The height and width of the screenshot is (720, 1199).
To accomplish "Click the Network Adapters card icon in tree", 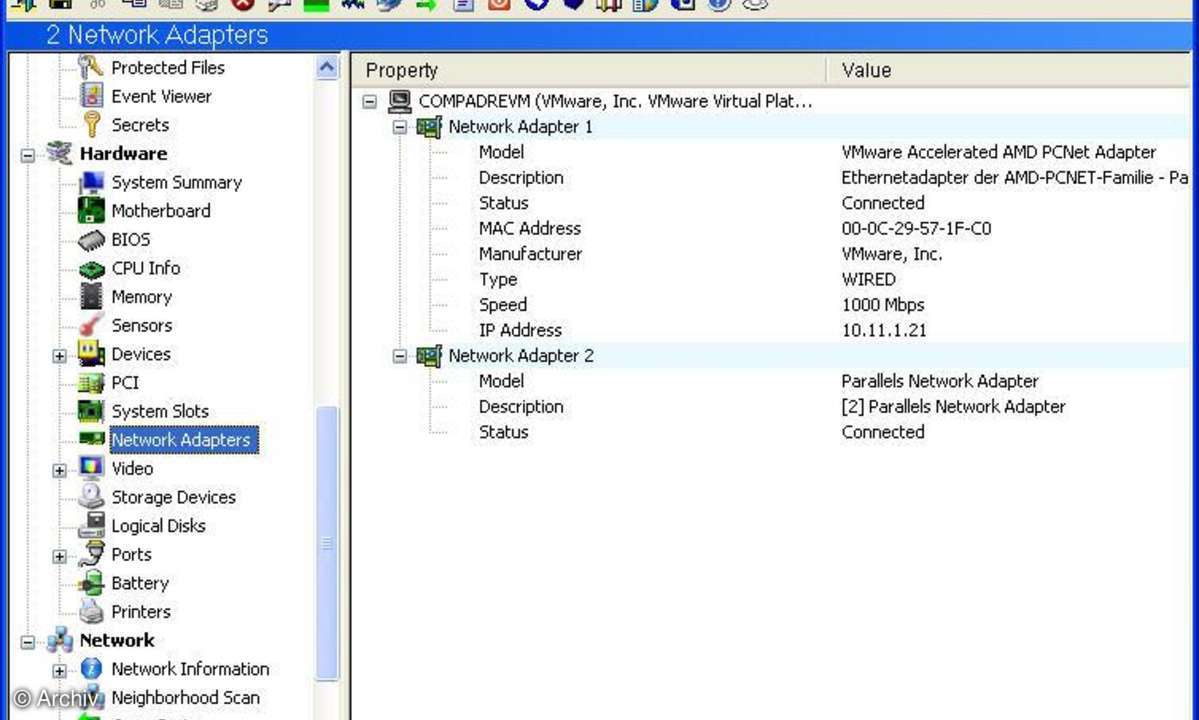I will [91, 439].
